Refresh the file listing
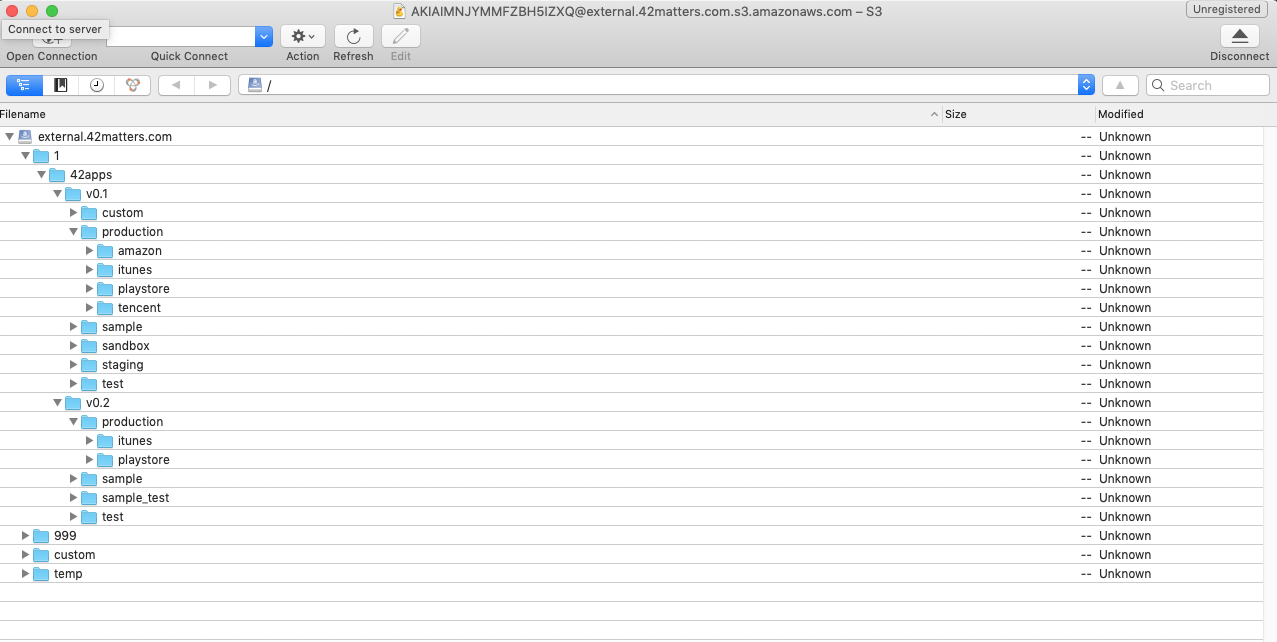 pos(353,36)
